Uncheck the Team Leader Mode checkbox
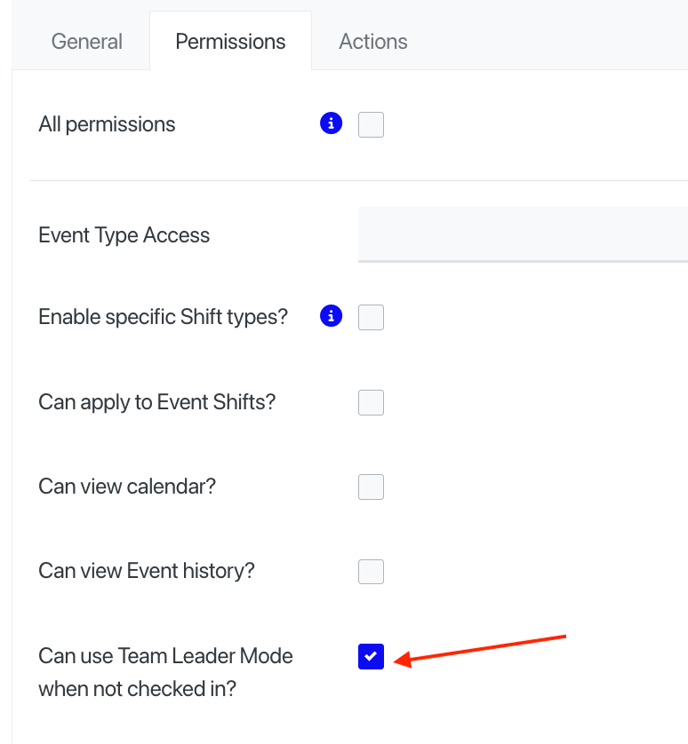 click(371, 656)
